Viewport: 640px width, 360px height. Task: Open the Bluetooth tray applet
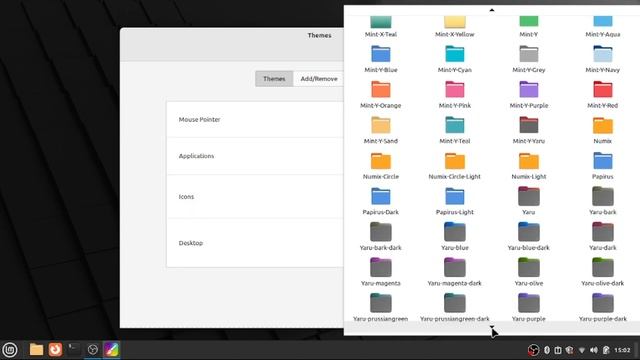tap(547, 350)
